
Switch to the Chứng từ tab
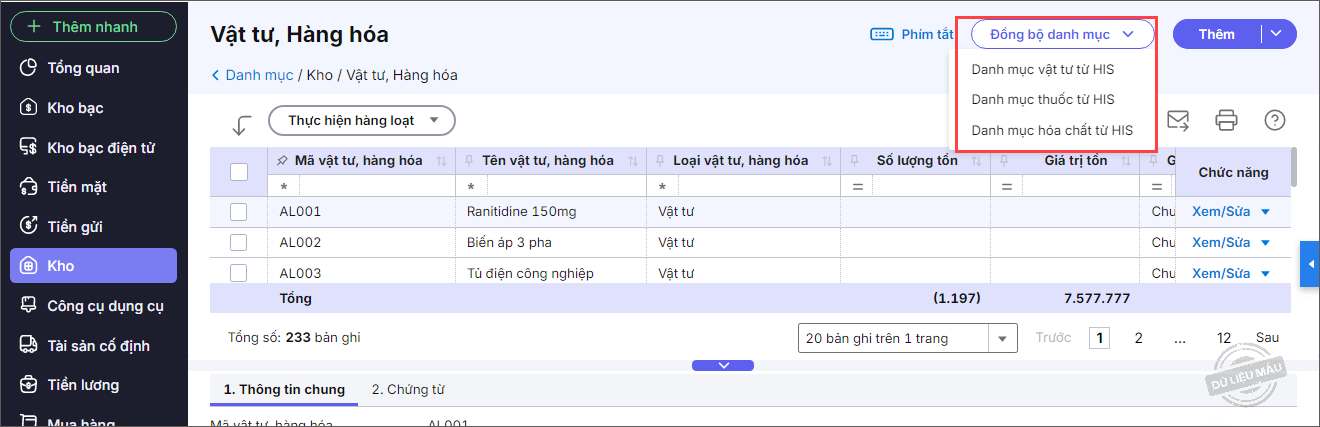click(407, 390)
